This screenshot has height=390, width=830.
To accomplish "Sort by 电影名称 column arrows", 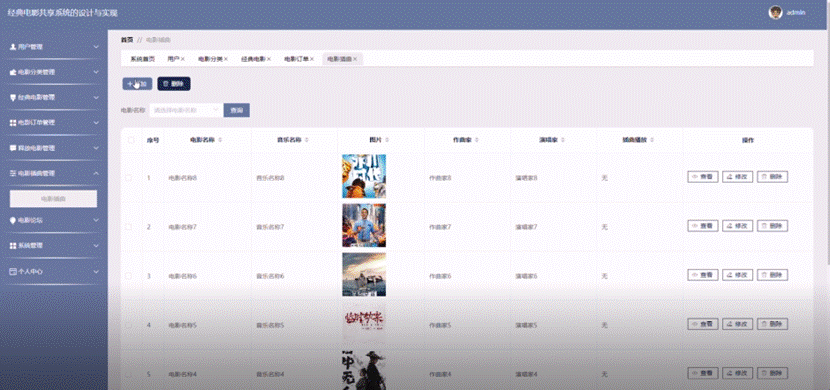I will pos(220,140).
